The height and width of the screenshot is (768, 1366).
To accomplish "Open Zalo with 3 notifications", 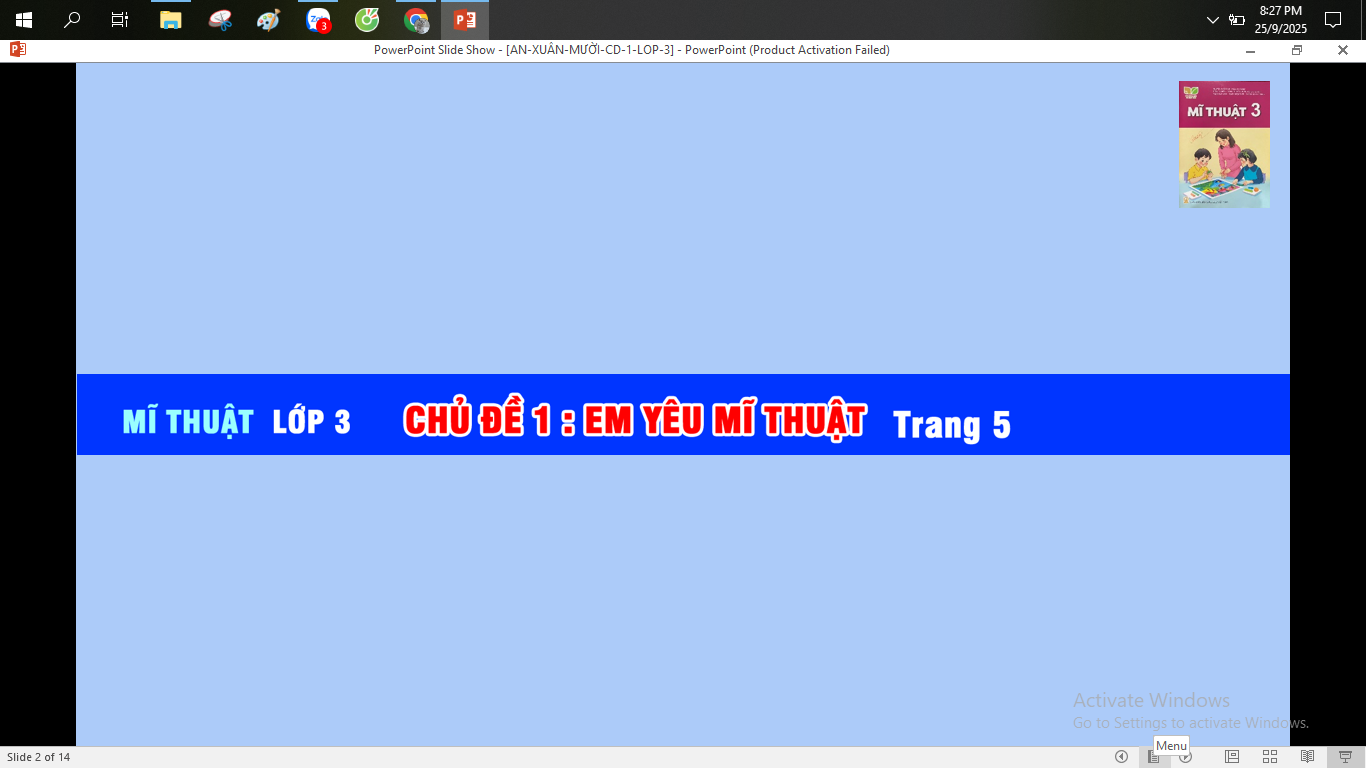I will 318,20.
